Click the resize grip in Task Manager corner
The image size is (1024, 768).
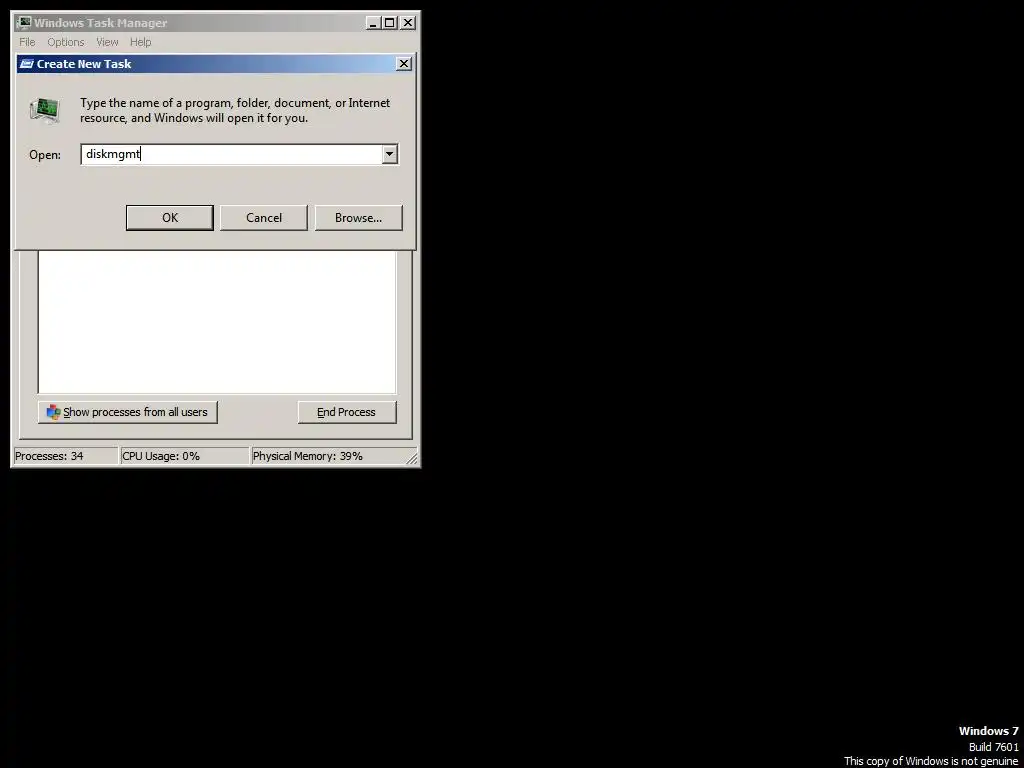(x=412, y=458)
